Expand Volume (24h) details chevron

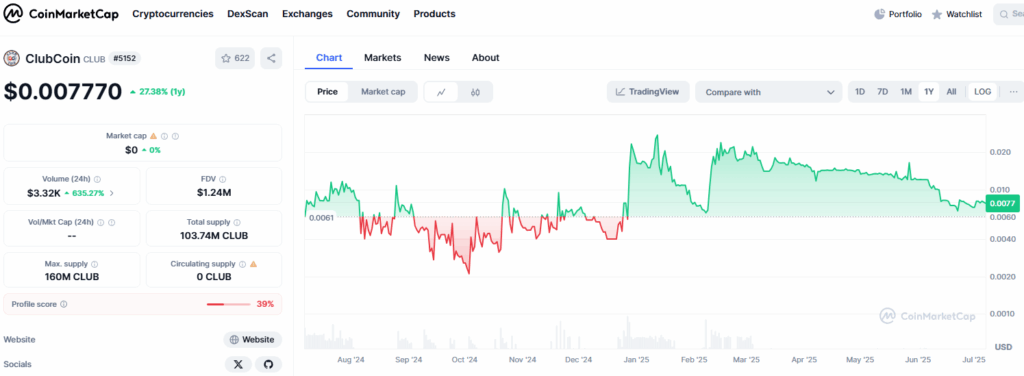(111, 193)
